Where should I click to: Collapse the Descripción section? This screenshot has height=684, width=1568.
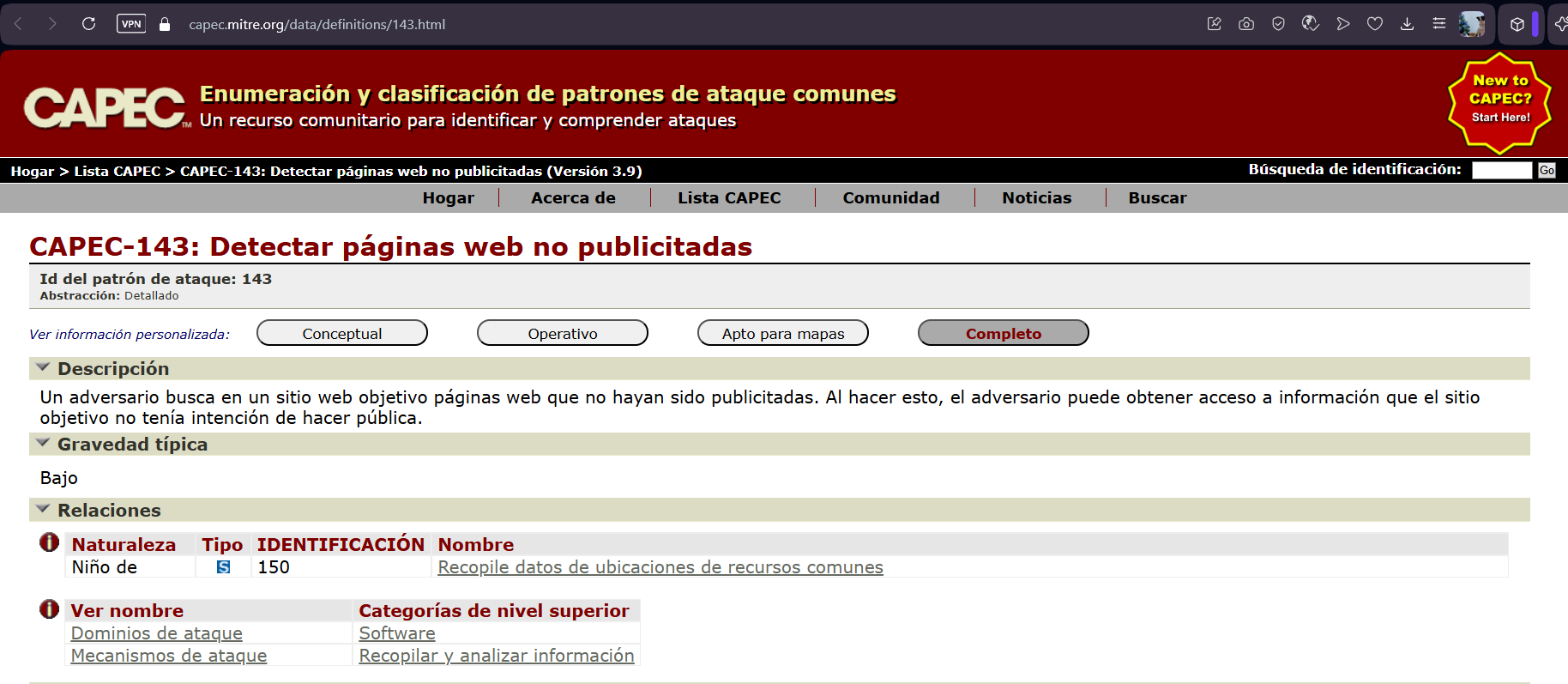tap(43, 367)
